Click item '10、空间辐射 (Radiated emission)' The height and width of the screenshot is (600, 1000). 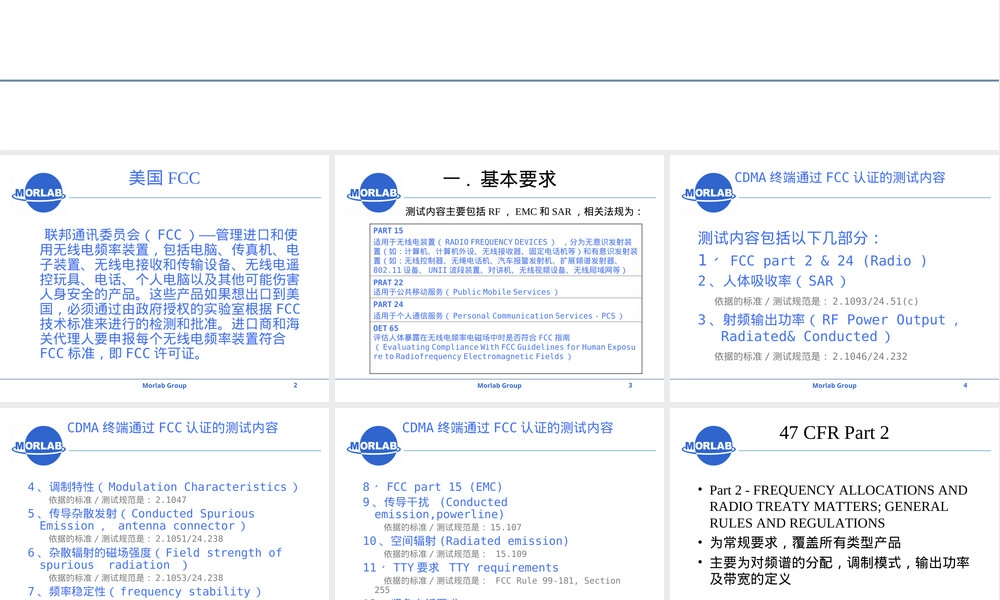(x=466, y=541)
